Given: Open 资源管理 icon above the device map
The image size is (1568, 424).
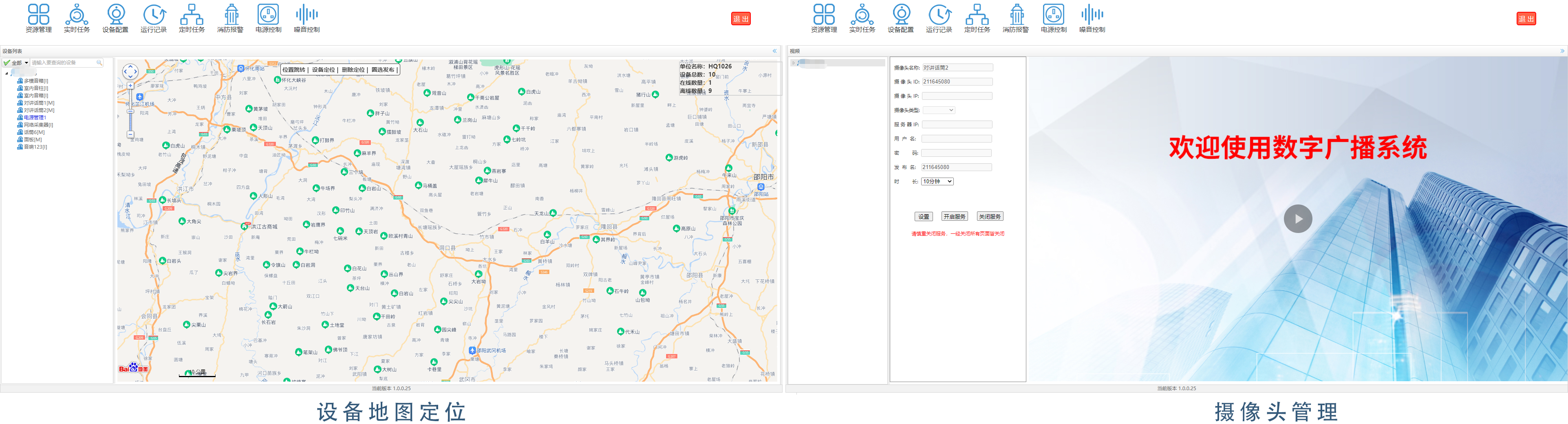Looking at the screenshot, I should click(x=38, y=18).
